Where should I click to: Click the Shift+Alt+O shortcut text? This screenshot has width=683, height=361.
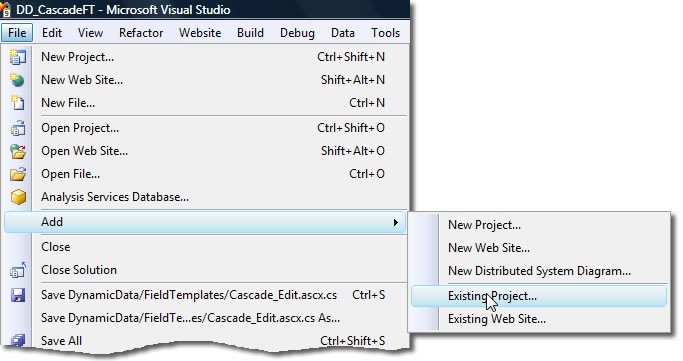coord(353,151)
